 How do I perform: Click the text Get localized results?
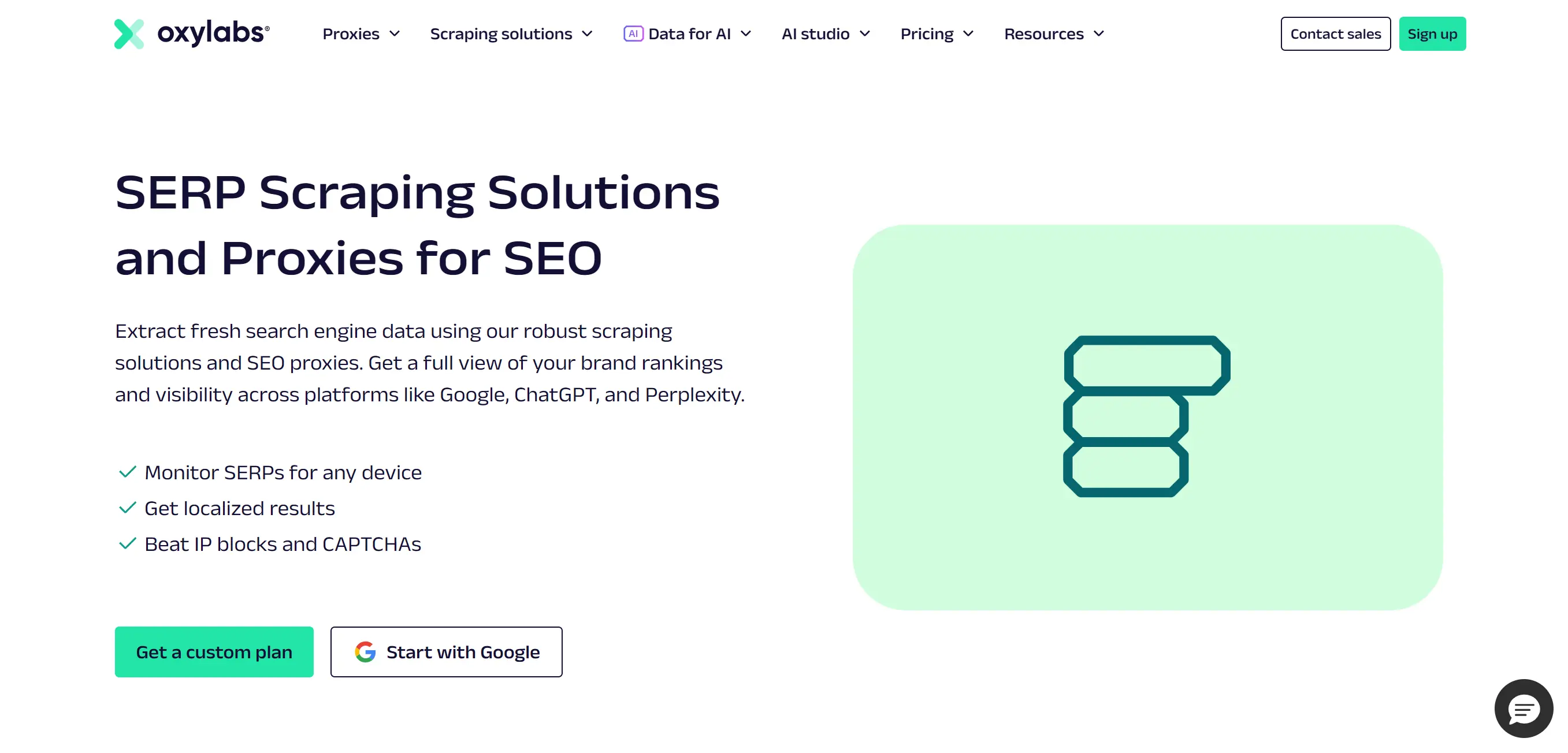click(x=240, y=509)
